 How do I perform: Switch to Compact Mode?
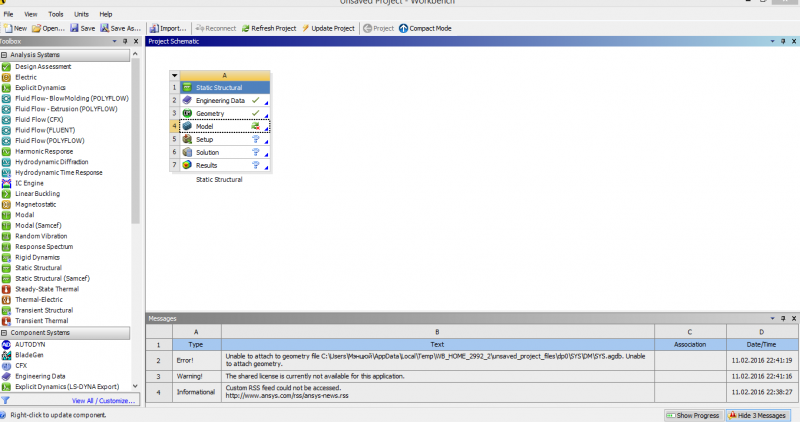click(x=425, y=29)
